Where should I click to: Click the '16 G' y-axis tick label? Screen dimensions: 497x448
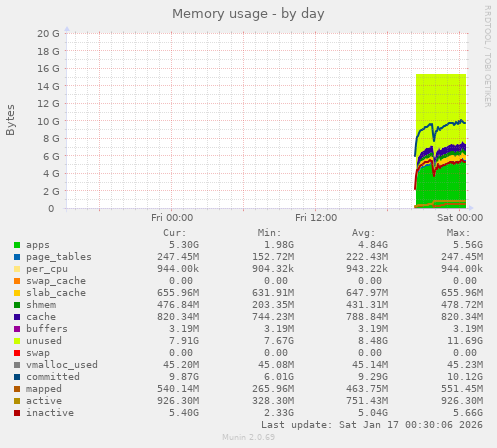(x=48, y=68)
